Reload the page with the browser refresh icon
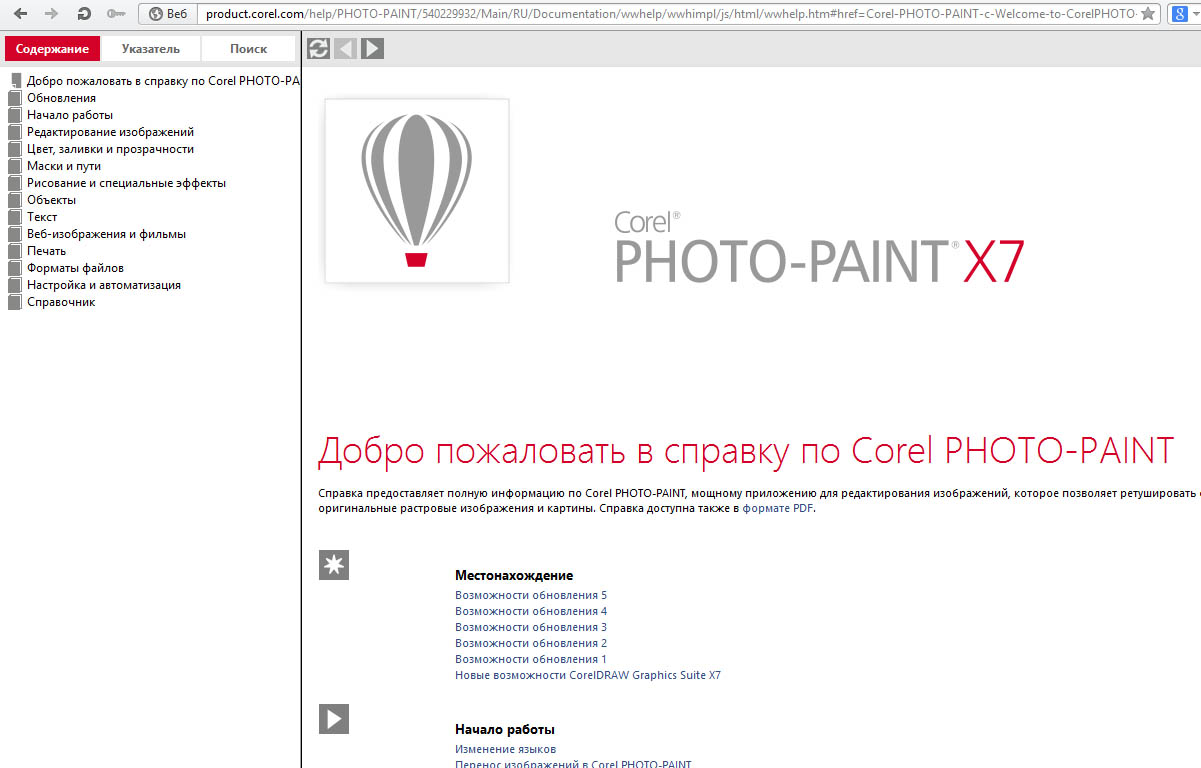 coord(84,14)
